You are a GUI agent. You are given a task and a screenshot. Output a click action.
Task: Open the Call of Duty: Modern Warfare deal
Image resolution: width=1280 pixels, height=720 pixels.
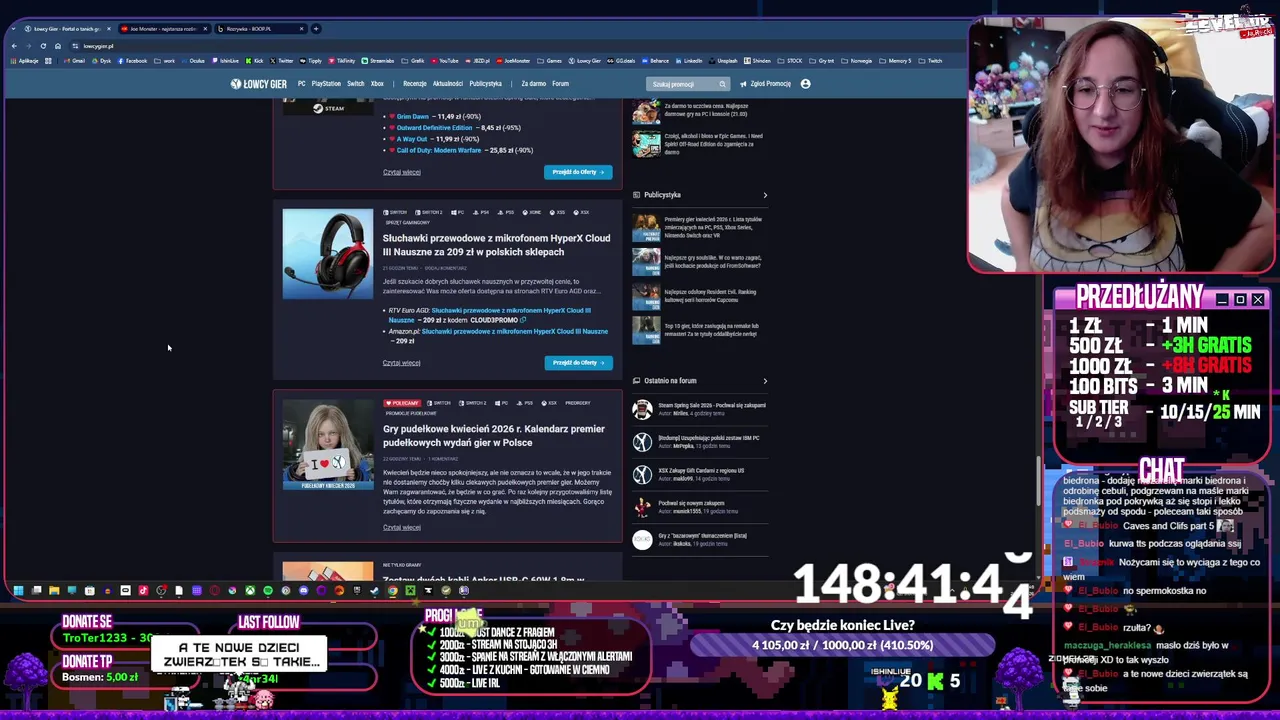pyautogui.click(x=439, y=150)
